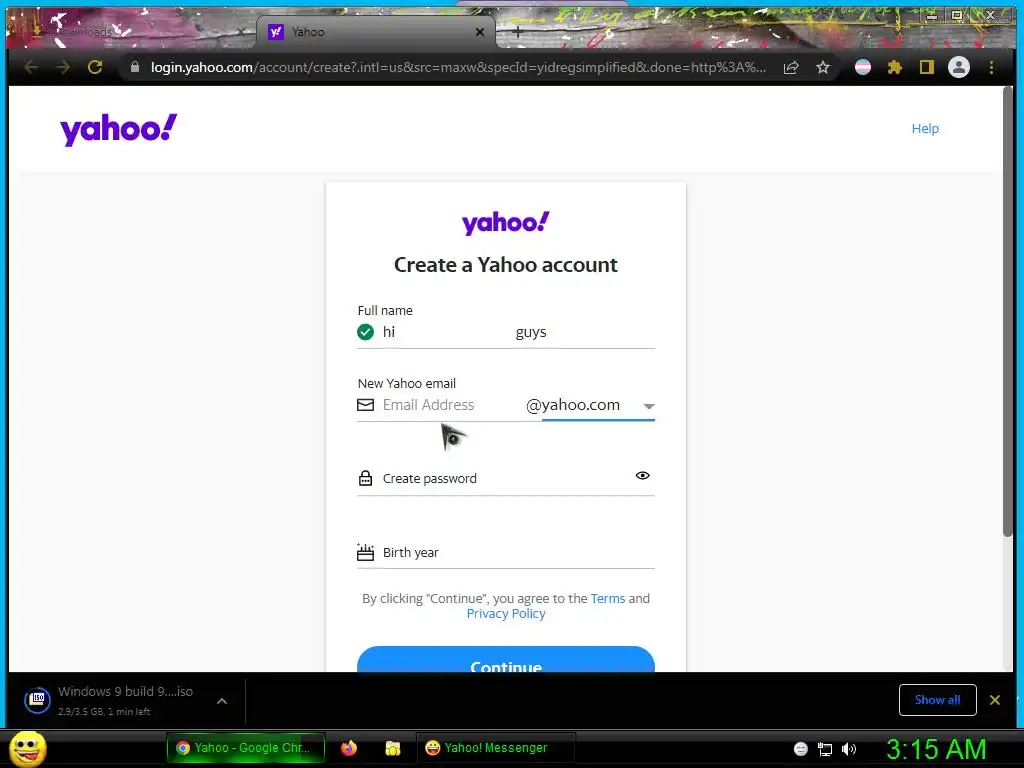
Task: Click the envelope icon beside Email Address
Action: 366,405
